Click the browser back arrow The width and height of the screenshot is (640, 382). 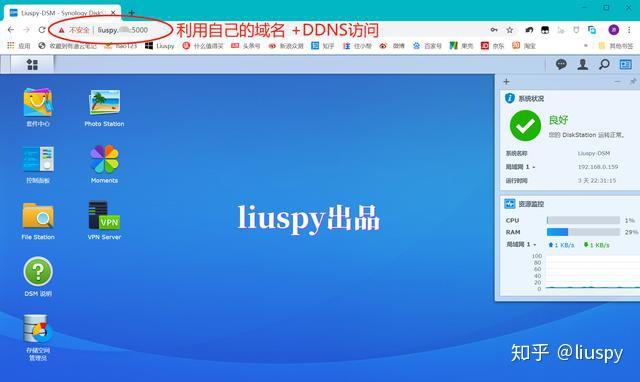pyautogui.click(x=11, y=30)
